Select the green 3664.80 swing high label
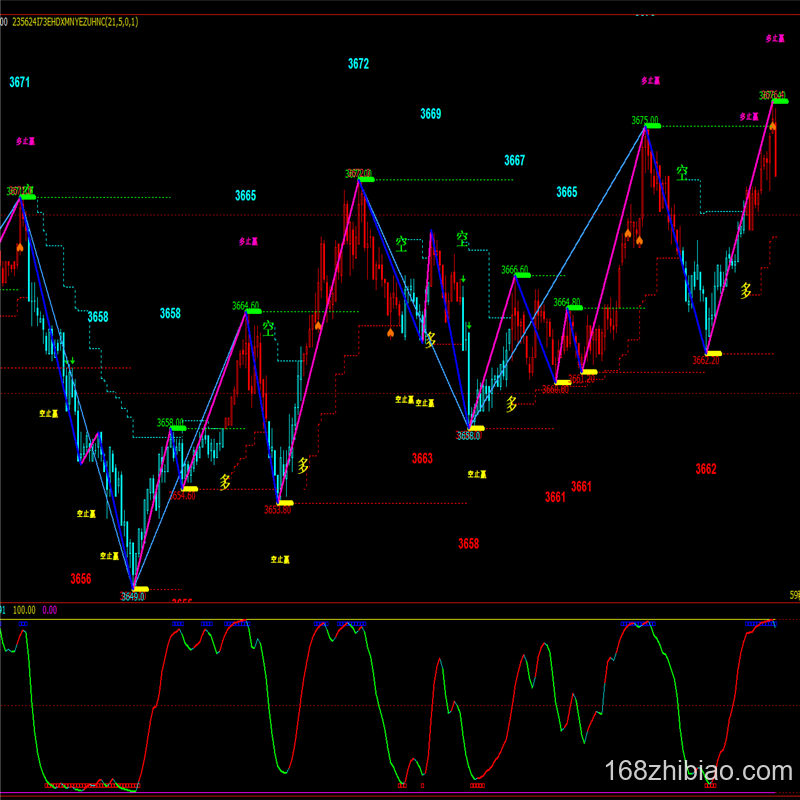This screenshot has width=800, height=800. coord(567,302)
